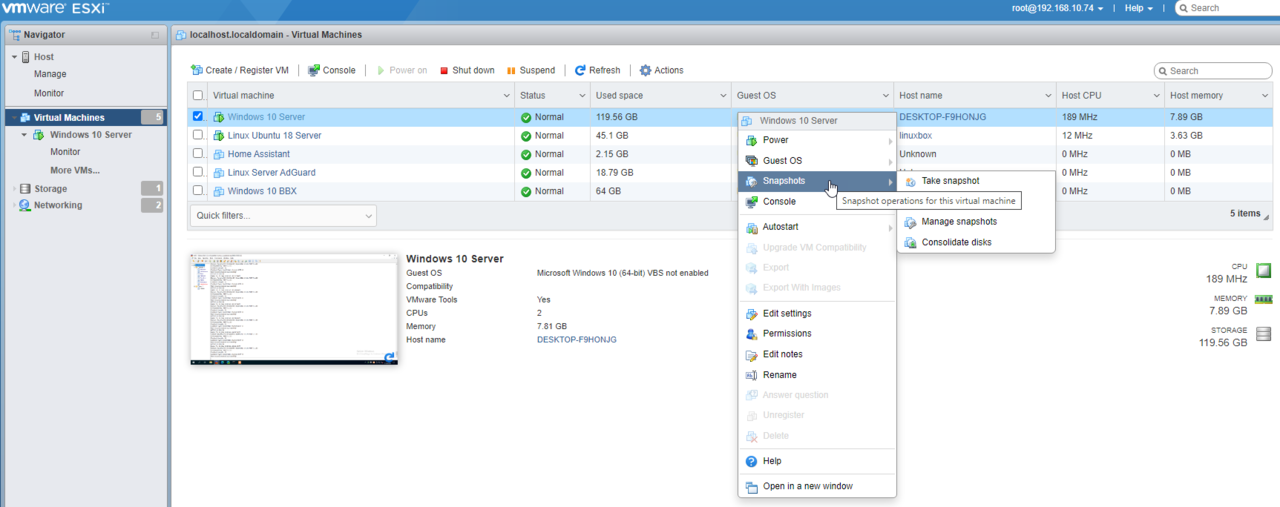The image size is (1280, 507).
Task: Select Manage under Host in Navigator
Action: [x=50, y=74]
